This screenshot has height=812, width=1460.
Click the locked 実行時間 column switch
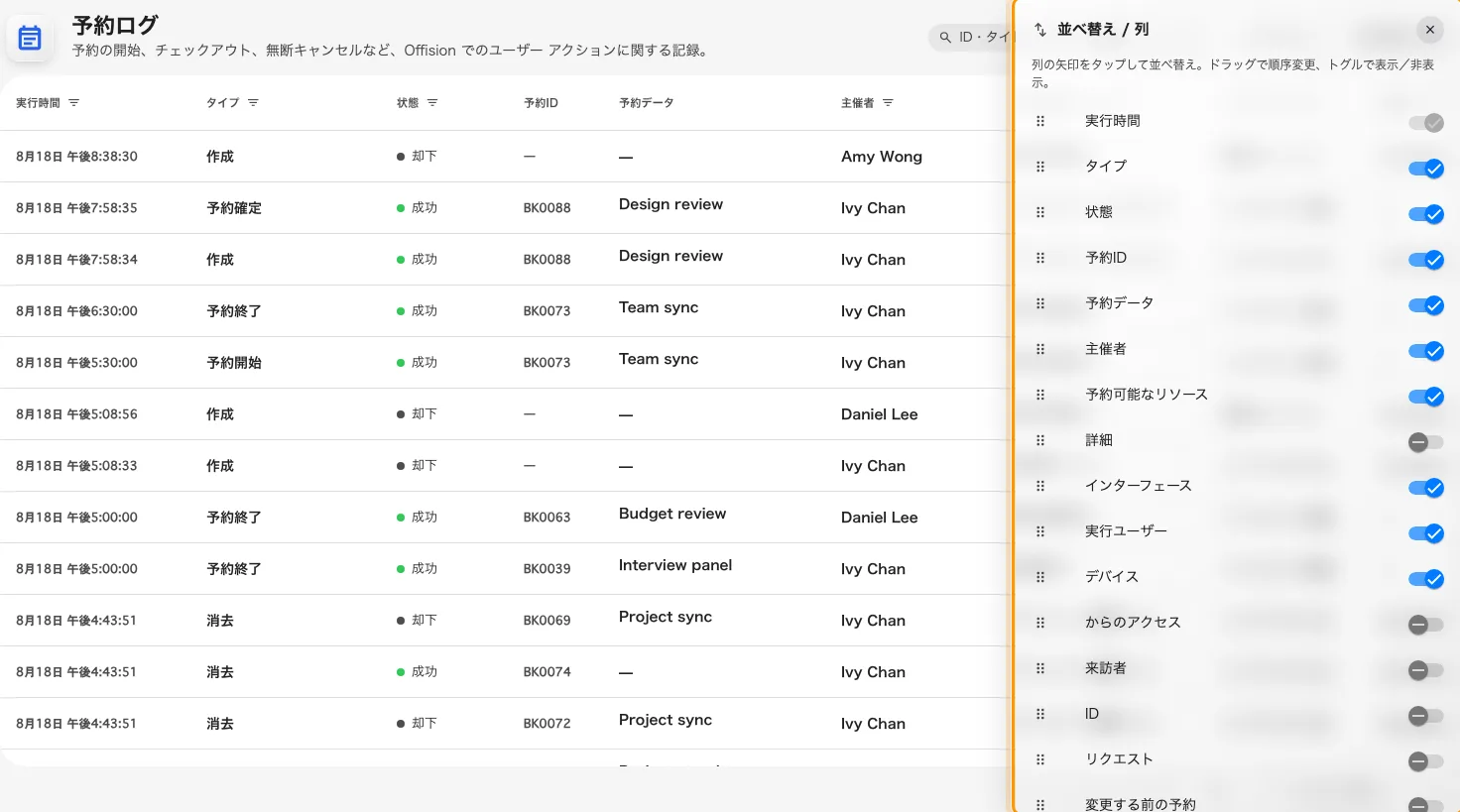click(x=1426, y=123)
